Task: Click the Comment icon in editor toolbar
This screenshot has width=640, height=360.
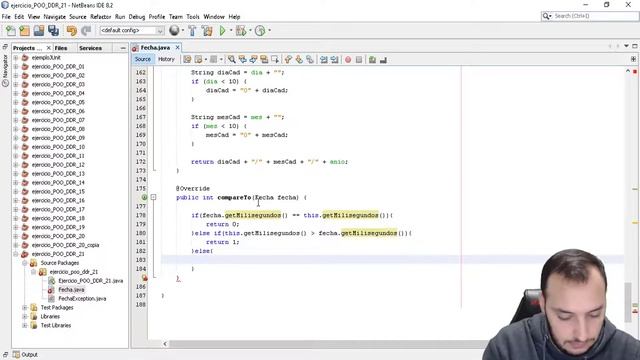Action: (x=372, y=60)
